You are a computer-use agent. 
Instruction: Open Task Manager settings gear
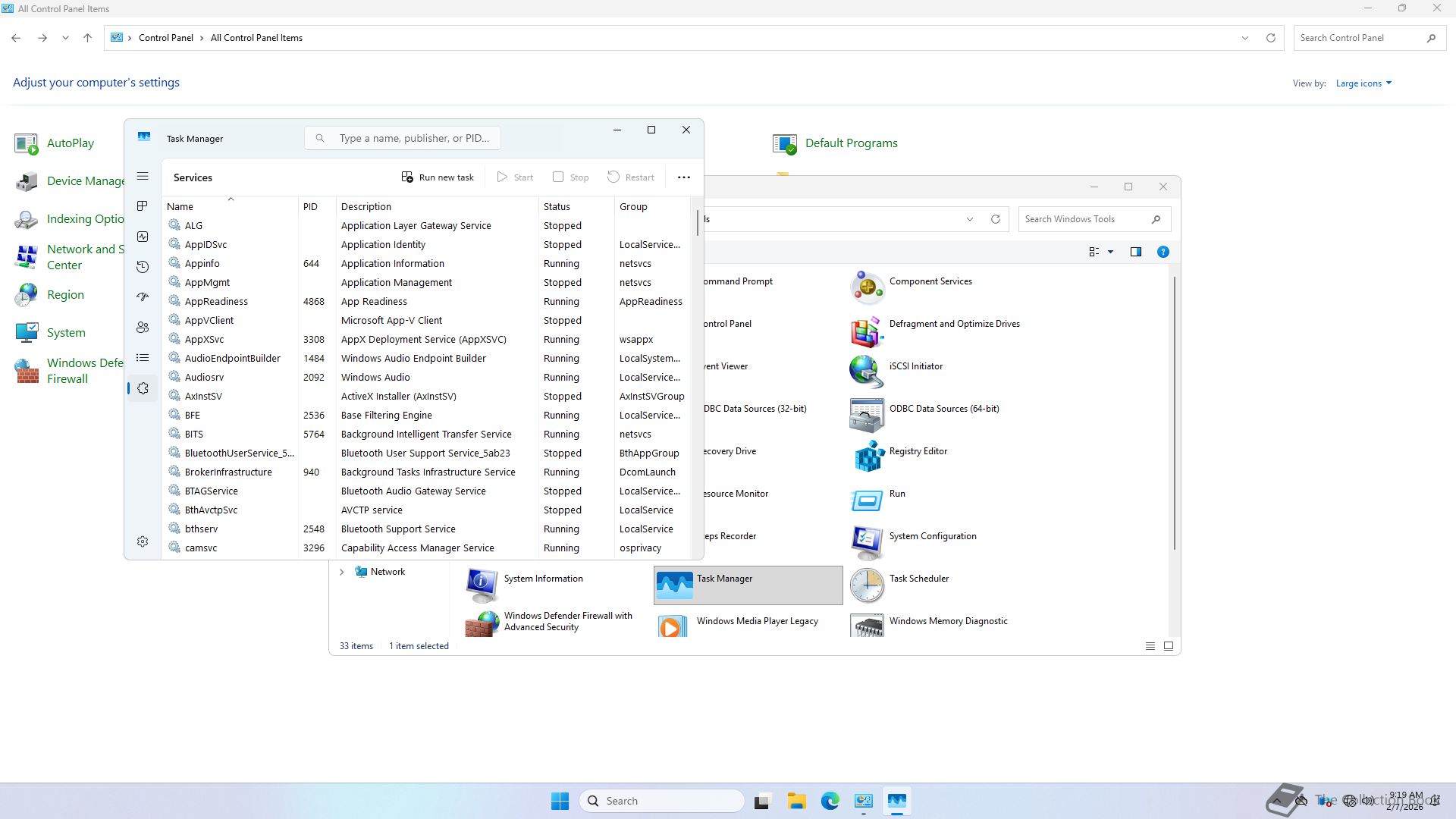coord(143,541)
